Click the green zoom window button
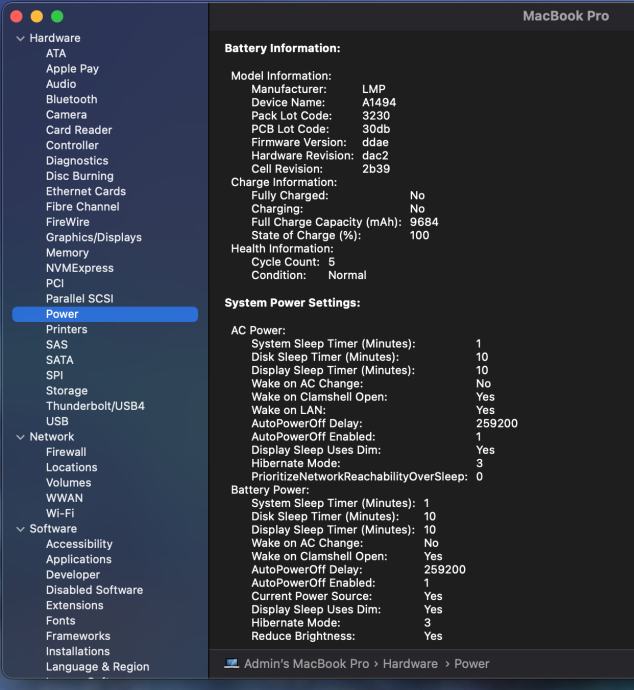This screenshot has height=690, width=634. 57,17
